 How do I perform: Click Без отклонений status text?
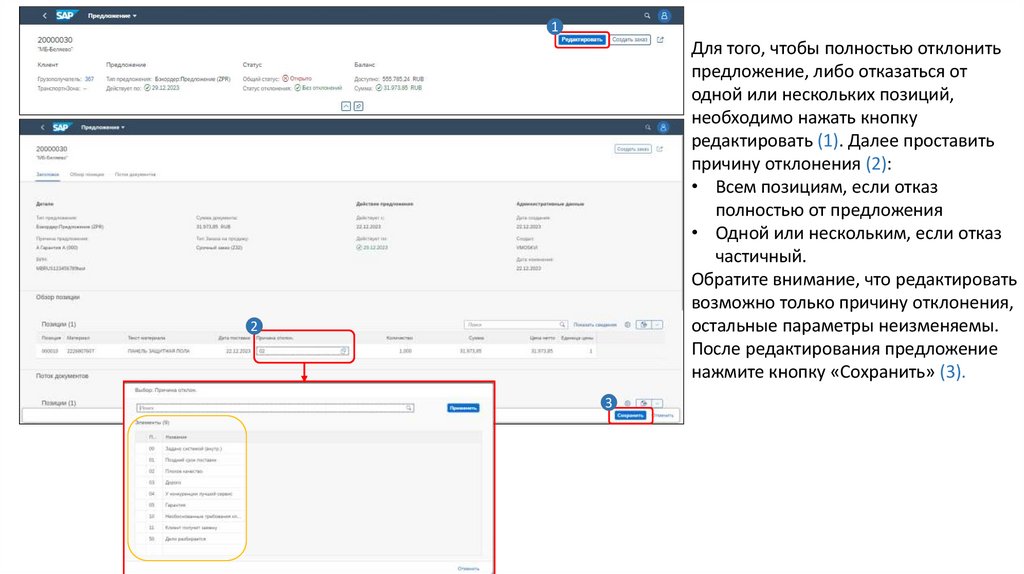pos(318,88)
